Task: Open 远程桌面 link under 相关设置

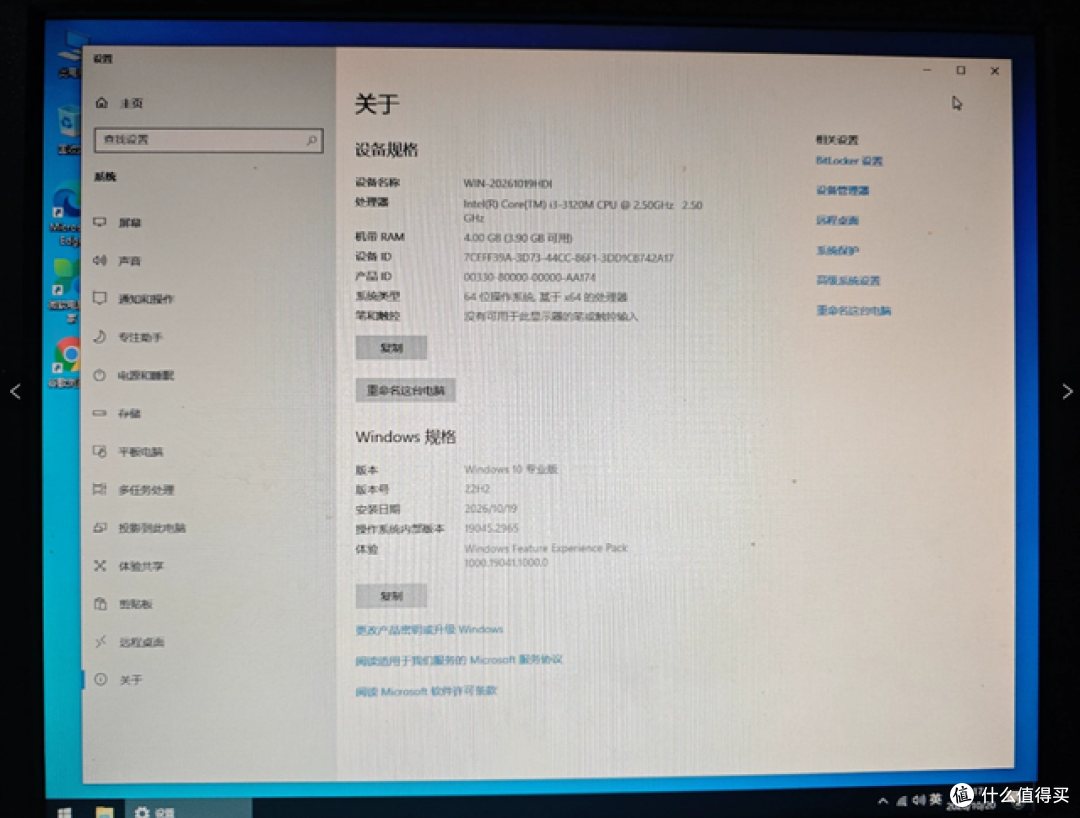Action: click(x=837, y=220)
